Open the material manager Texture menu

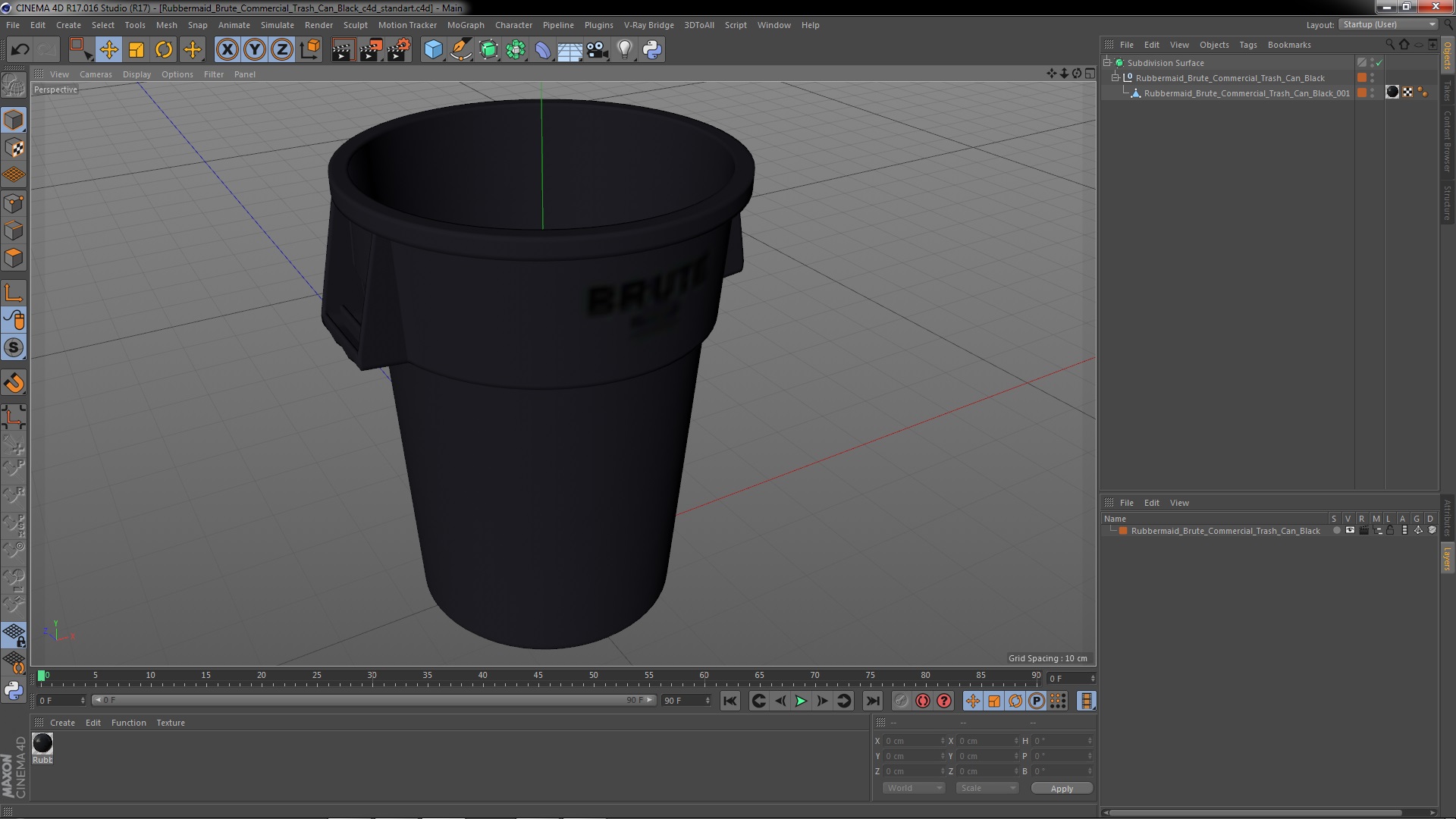tap(171, 723)
